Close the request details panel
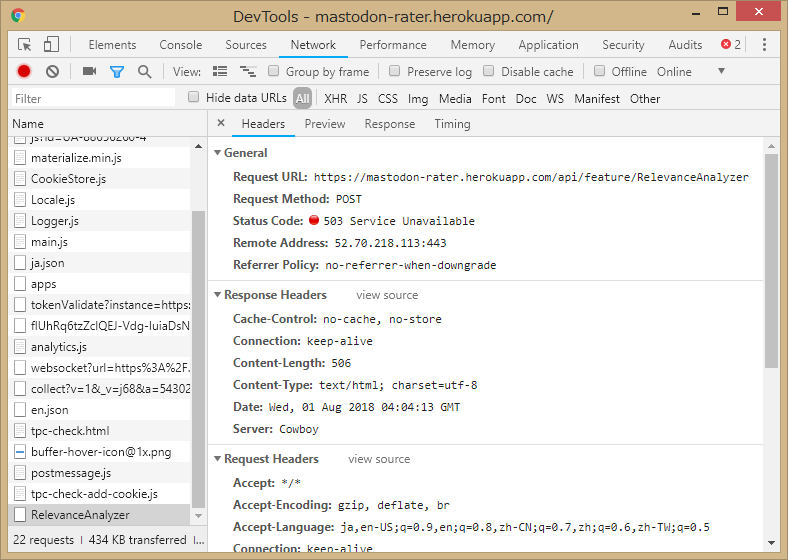Screen dimensions: 788x560 (221, 123)
